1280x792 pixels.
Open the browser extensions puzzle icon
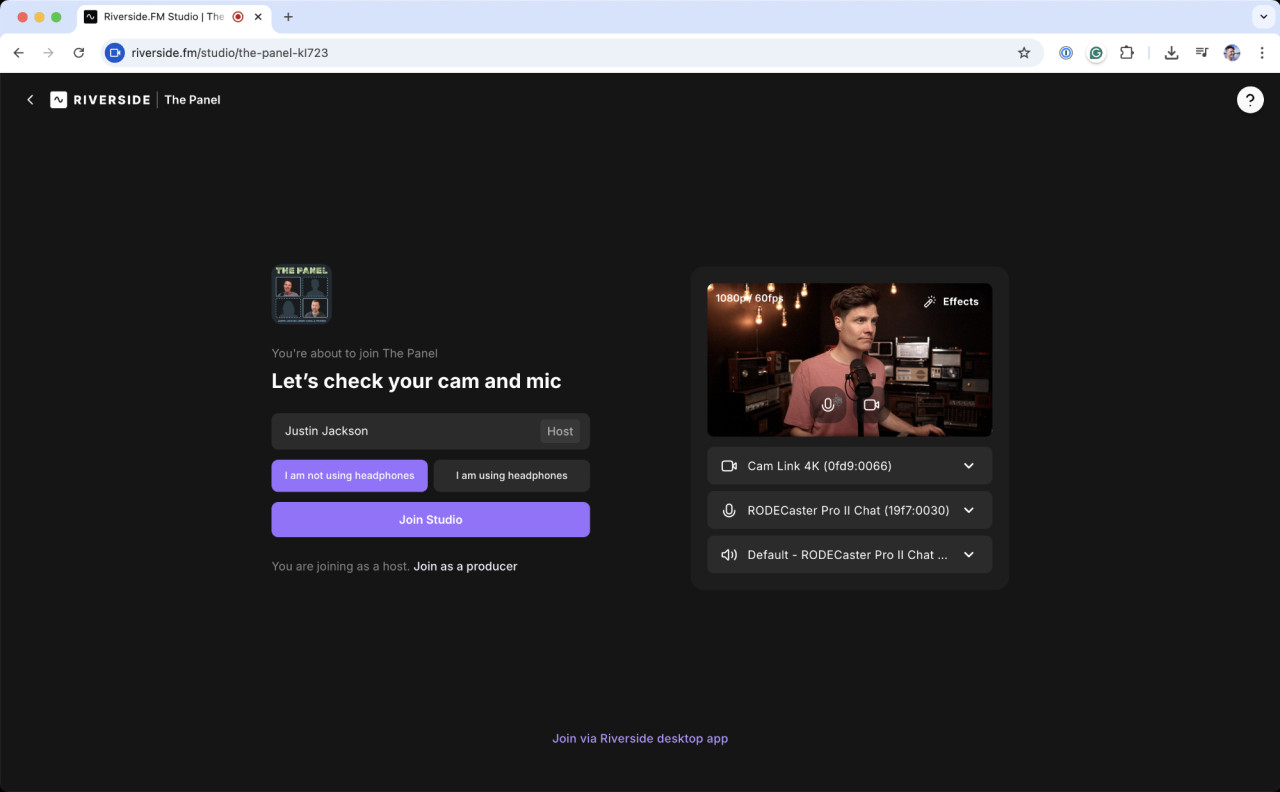[1127, 53]
